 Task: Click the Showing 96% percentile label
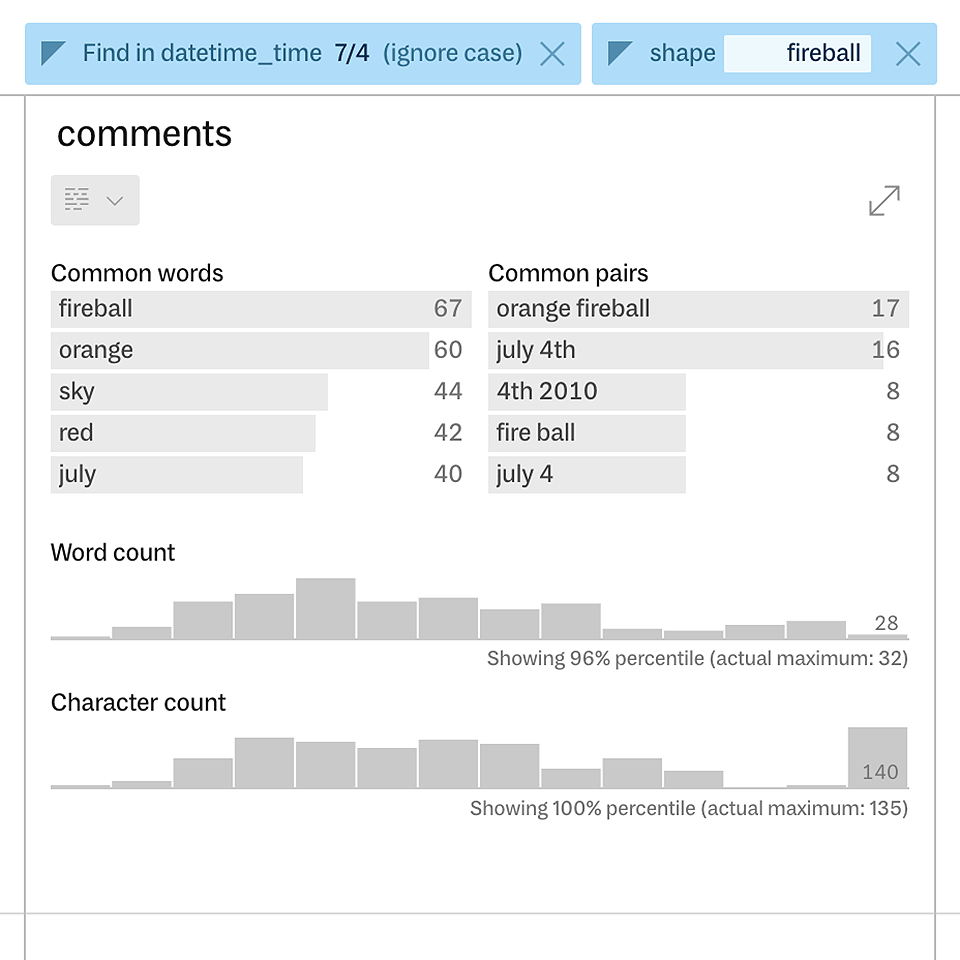point(697,658)
